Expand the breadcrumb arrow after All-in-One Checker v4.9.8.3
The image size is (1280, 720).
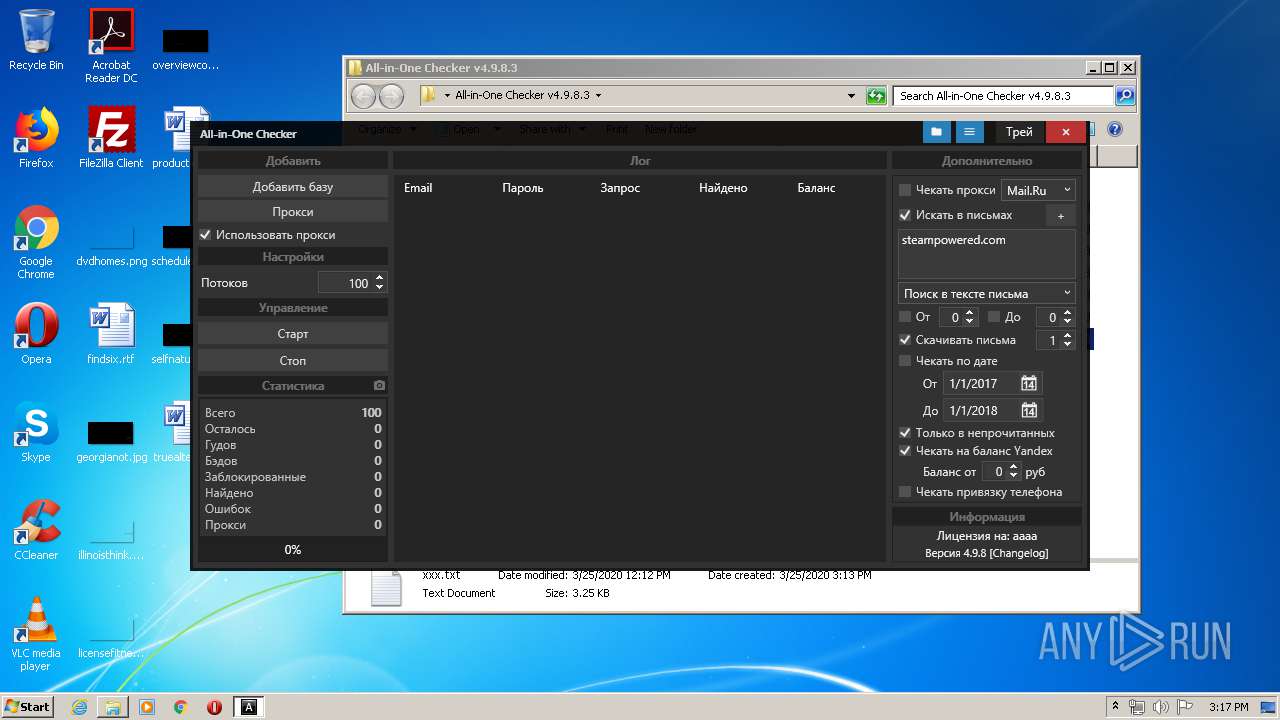click(598, 96)
